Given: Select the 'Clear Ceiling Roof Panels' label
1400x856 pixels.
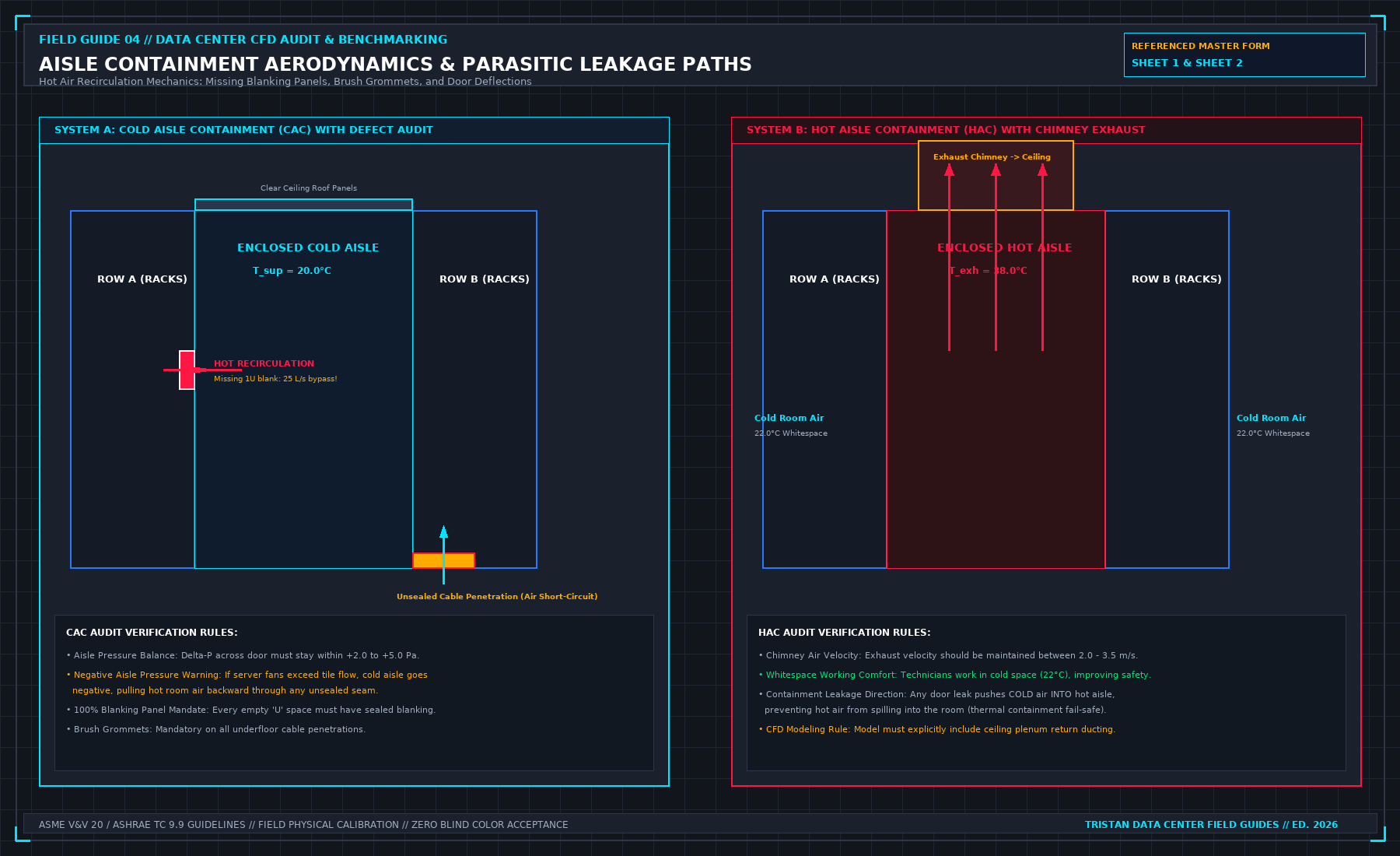Looking at the screenshot, I should coord(309,188).
